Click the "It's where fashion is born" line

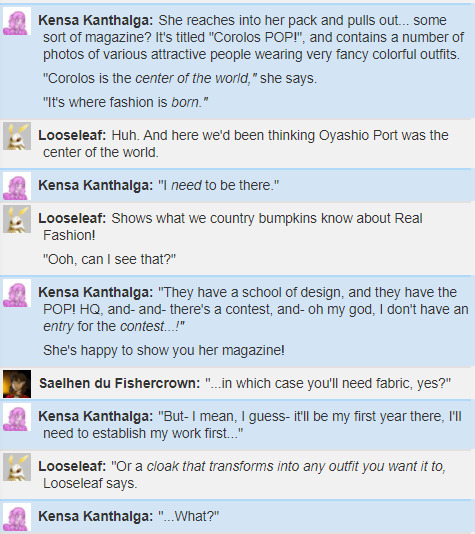[125, 103]
